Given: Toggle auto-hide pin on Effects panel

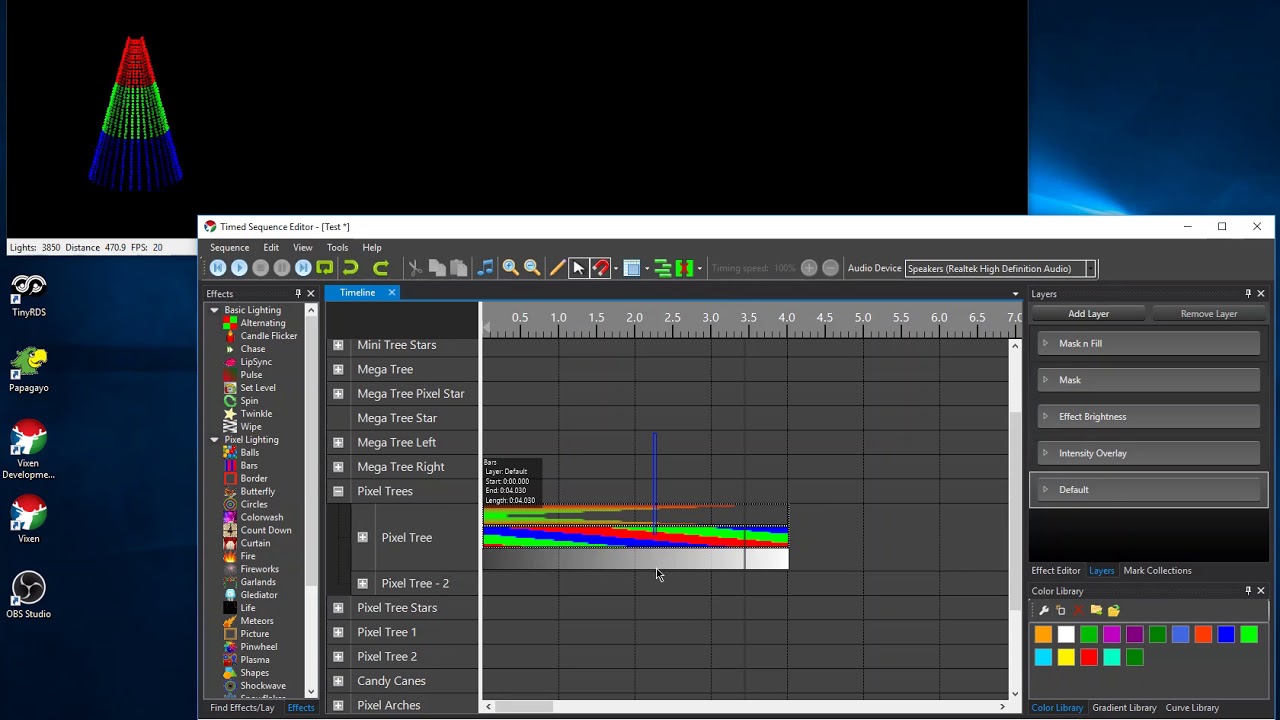Looking at the screenshot, I should [x=297, y=294].
